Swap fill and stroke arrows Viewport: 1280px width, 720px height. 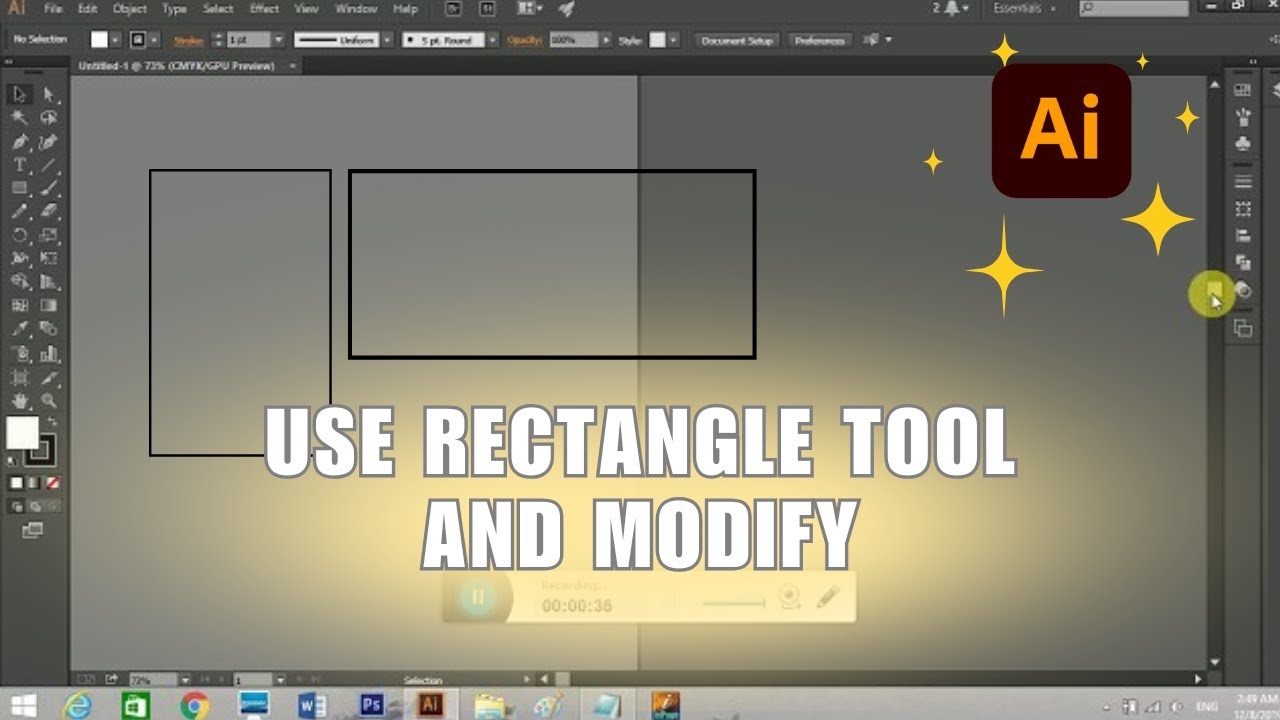pyautogui.click(x=52, y=421)
